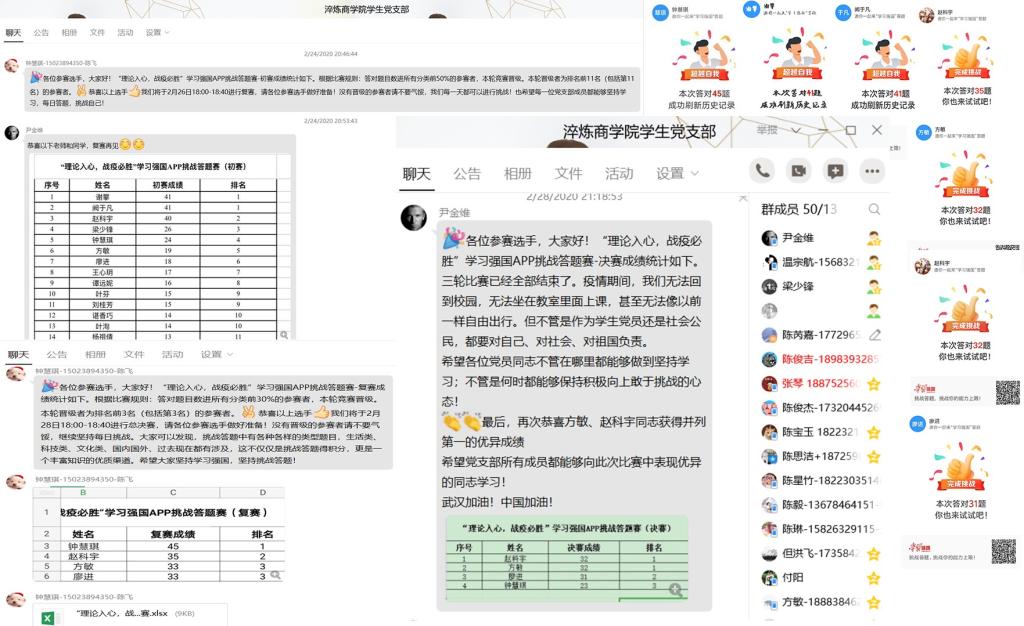This screenshot has width=1024, height=626.
Task: Search group members with the magnifier icon
Action: pos(874,209)
